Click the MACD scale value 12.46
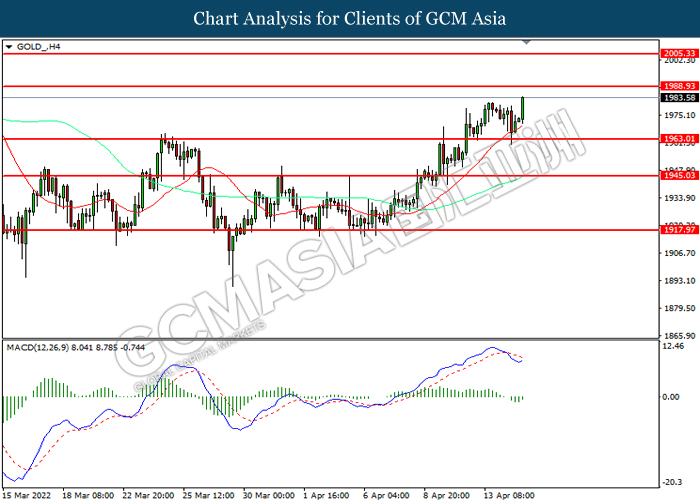This screenshot has height=500, width=700. [x=674, y=346]
